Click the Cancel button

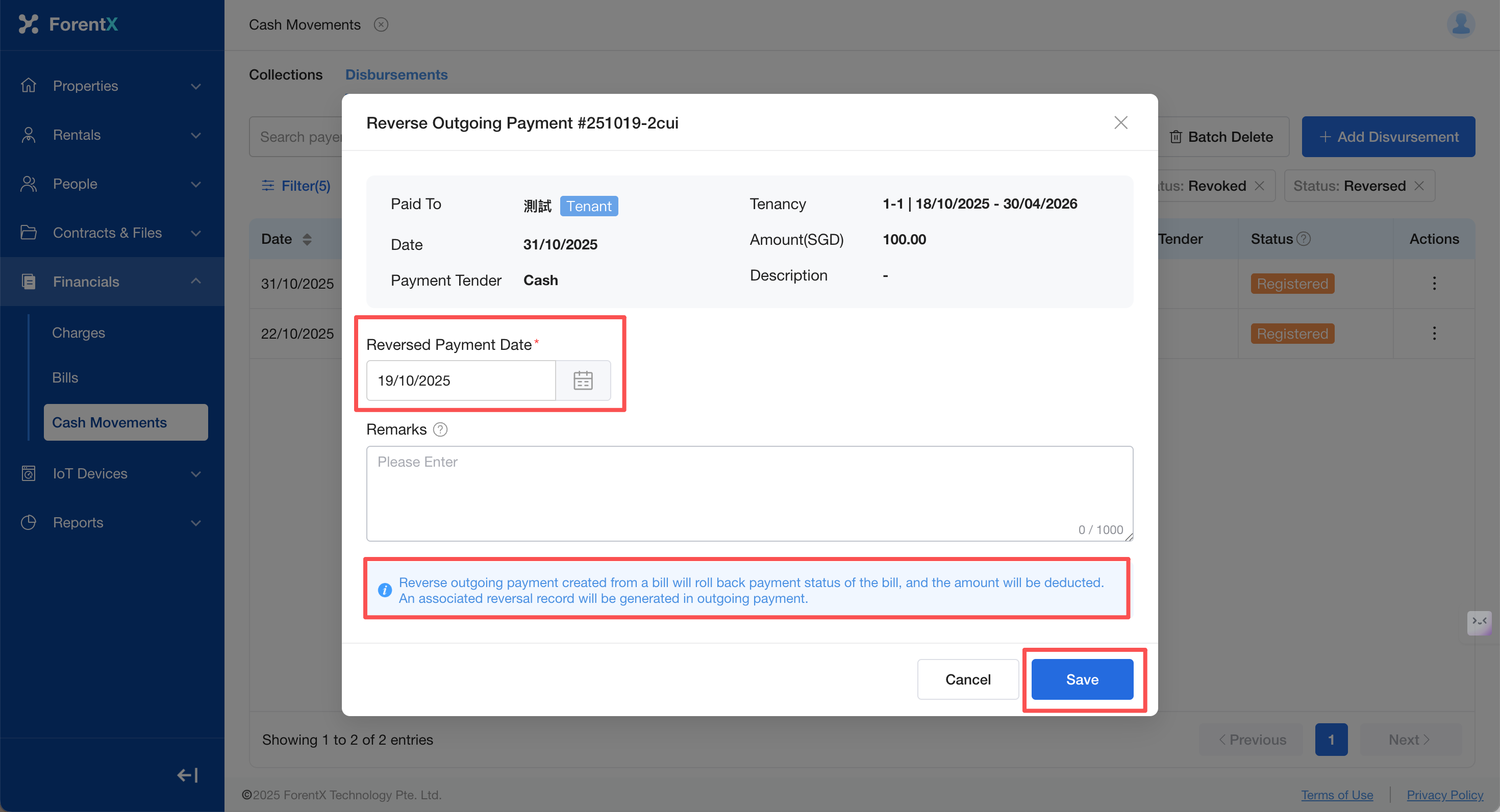pyautogui.click(x=967, y=679)
